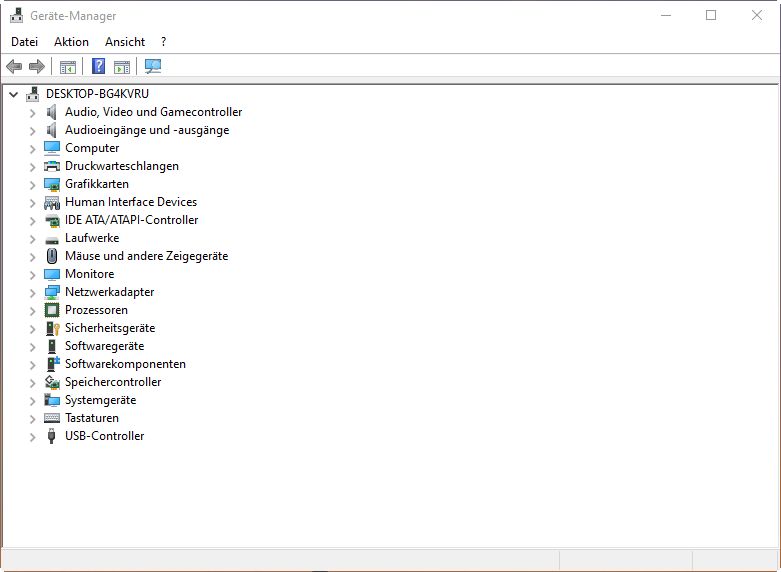781x572 pixels.
Task: Click the IDE ATA/ATAPI-Controller icon
Action: [x=52, y=220]
